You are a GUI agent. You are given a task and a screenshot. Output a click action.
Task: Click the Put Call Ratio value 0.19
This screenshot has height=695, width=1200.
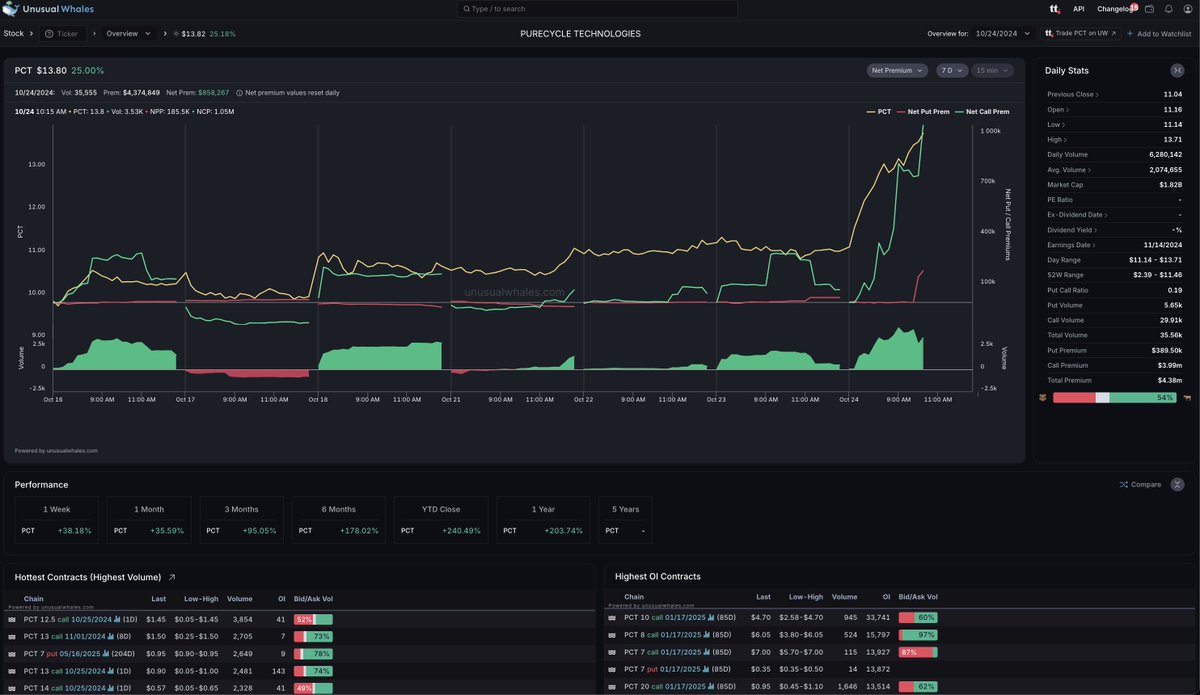pyautogui.click(x=1174, y=290)
